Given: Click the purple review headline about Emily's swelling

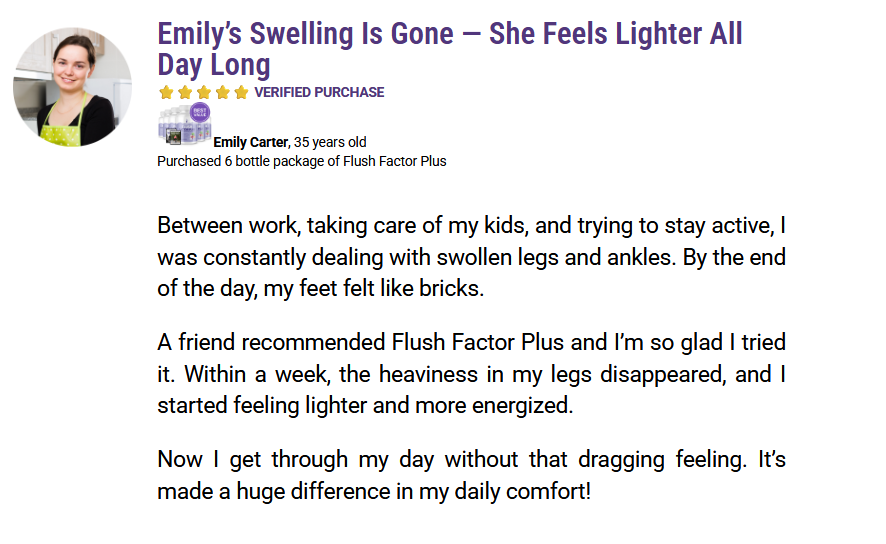Looking at the screenshot, I should tap(450, 49).
